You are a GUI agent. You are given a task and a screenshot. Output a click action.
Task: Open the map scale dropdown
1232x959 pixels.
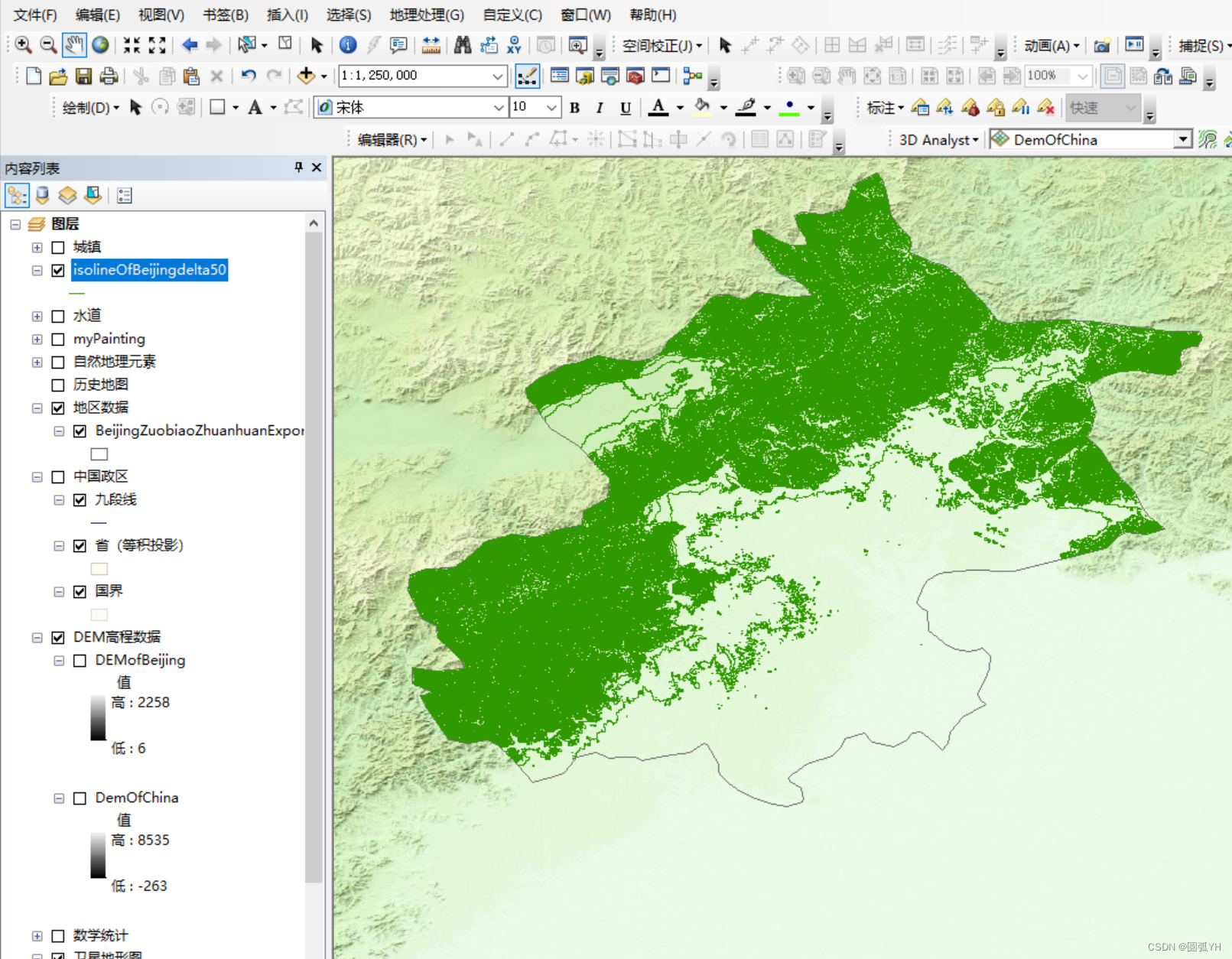[498, 76]
